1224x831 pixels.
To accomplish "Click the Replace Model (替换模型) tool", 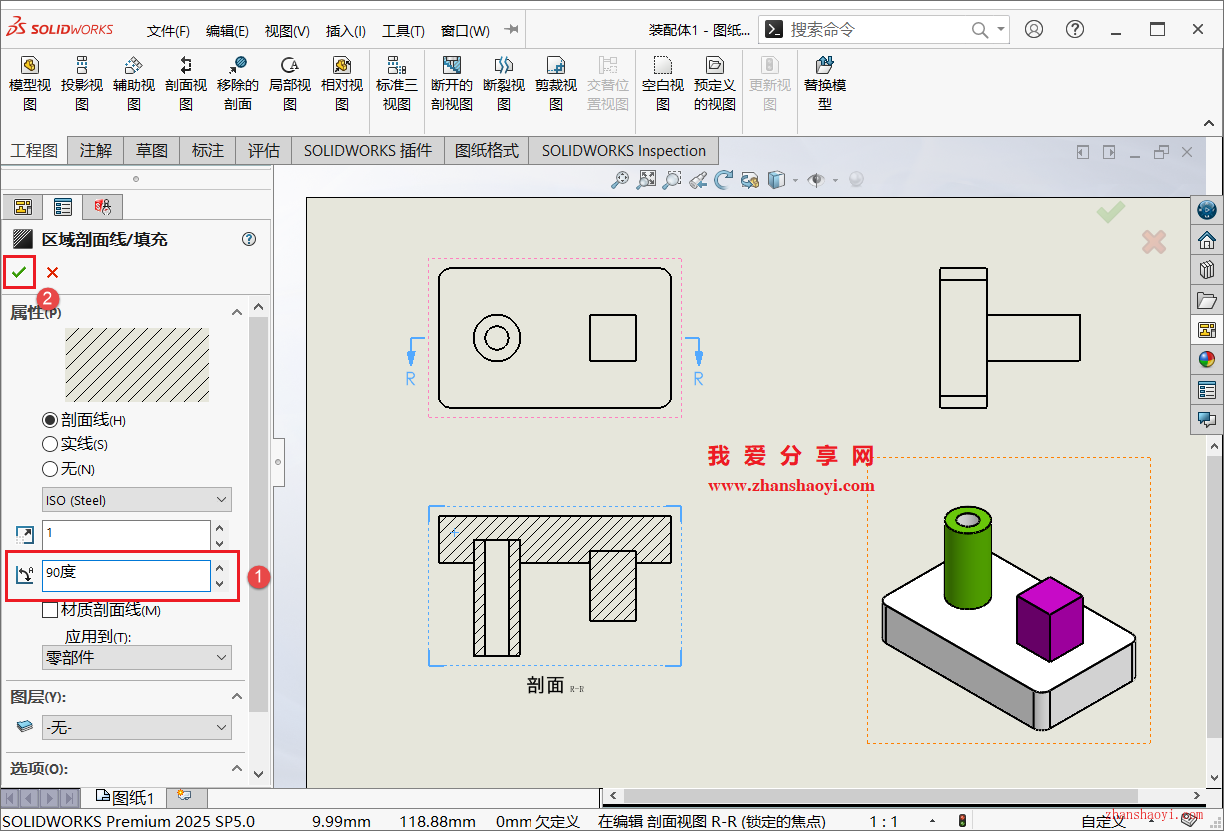I will [x=825, y=83].
